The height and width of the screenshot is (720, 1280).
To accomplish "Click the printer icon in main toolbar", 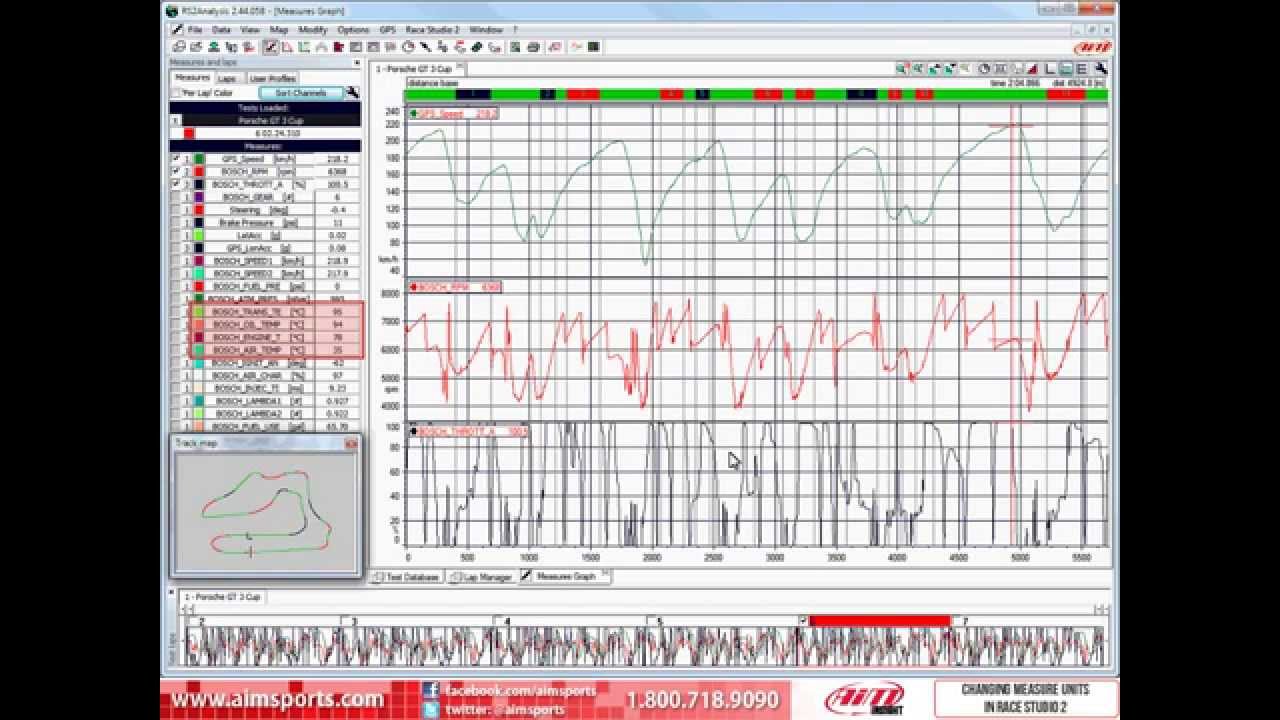I will (534, 46).
